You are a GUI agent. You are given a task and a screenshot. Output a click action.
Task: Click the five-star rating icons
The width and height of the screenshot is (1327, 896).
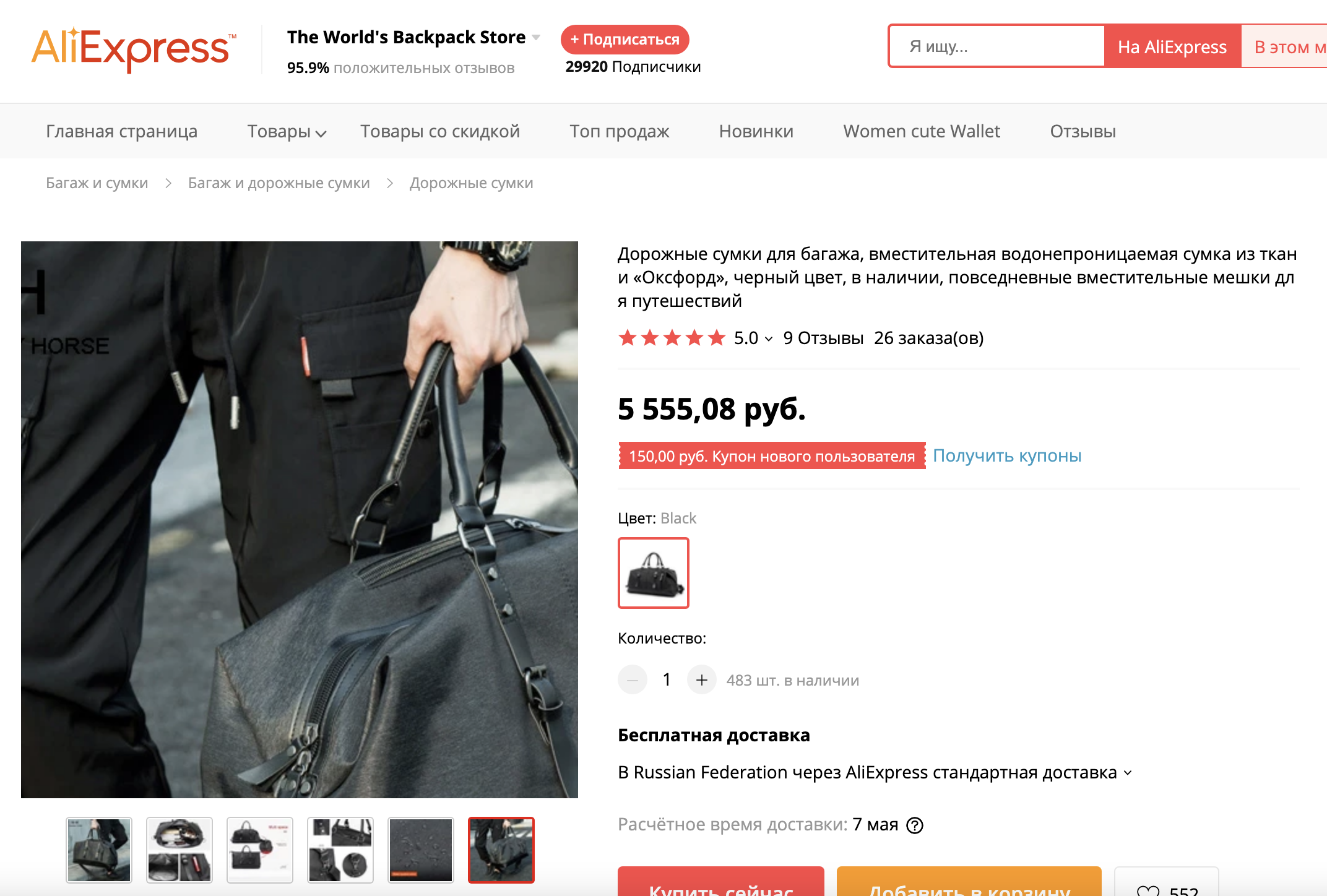click(672, 338)
